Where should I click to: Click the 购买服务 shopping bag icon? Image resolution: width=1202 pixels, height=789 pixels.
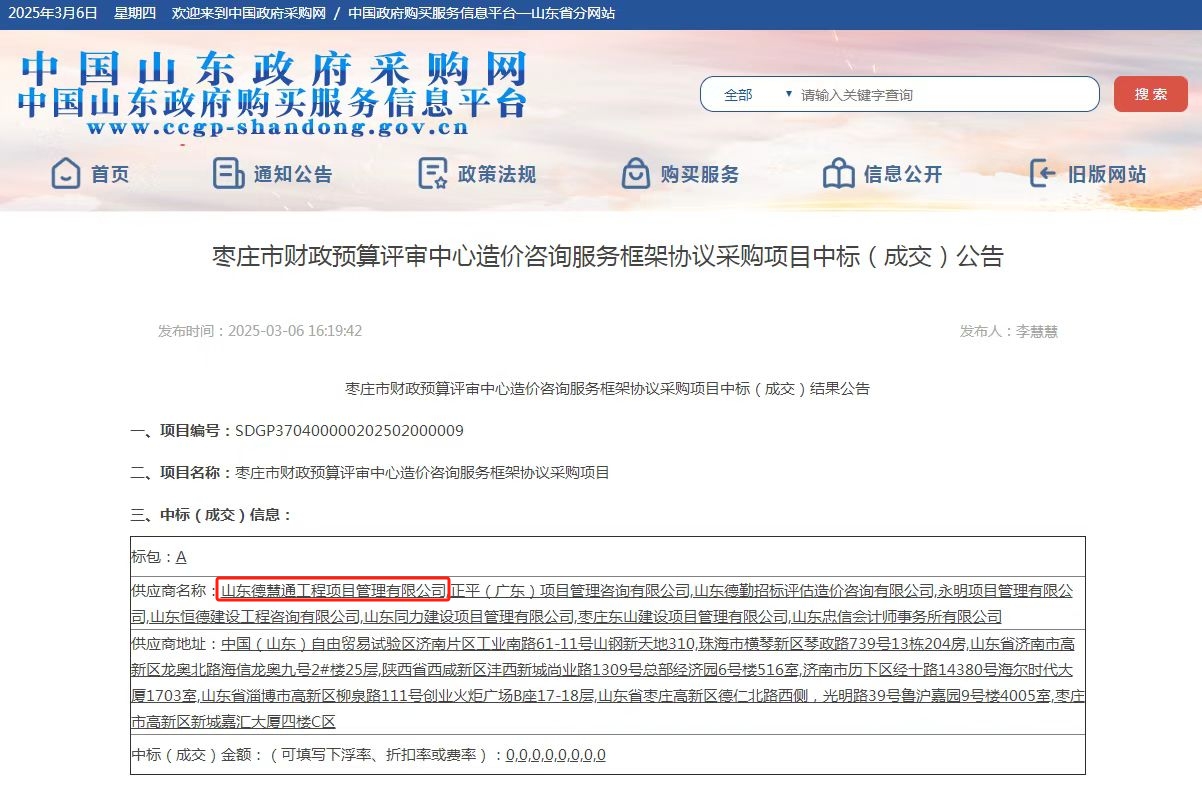(x=635, y=174)
